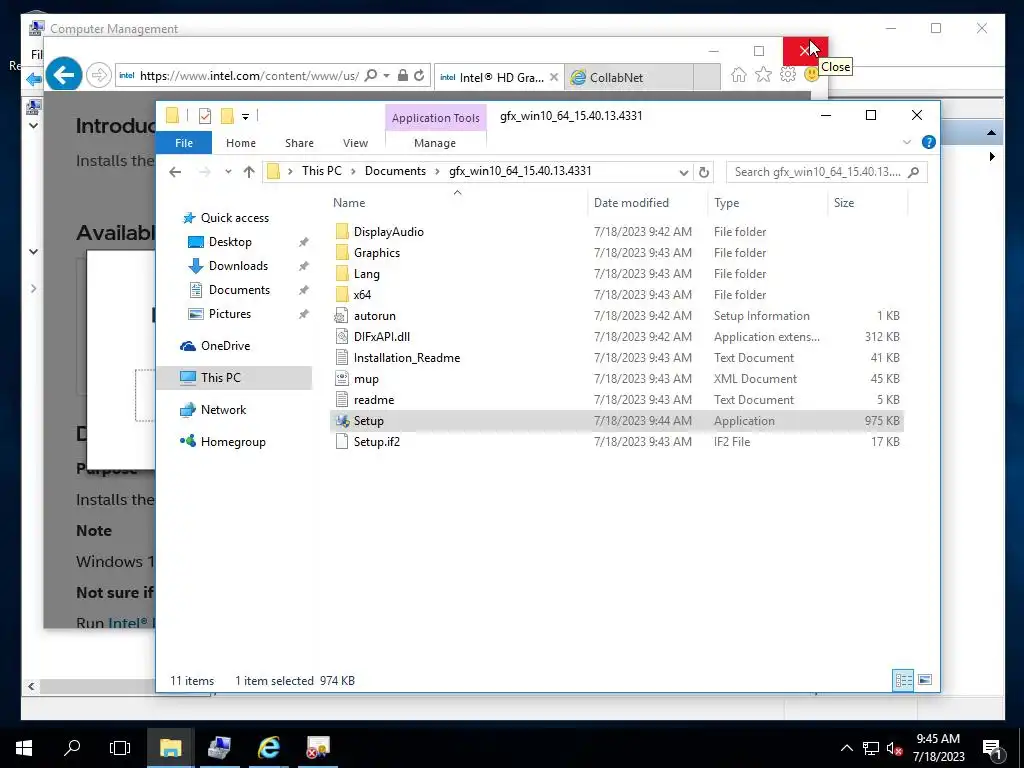Image resolution: width=1024 pixels, height=768 pixels.
Task: Click the Properties icon in quick access toolbar
Action: point(204,116)
